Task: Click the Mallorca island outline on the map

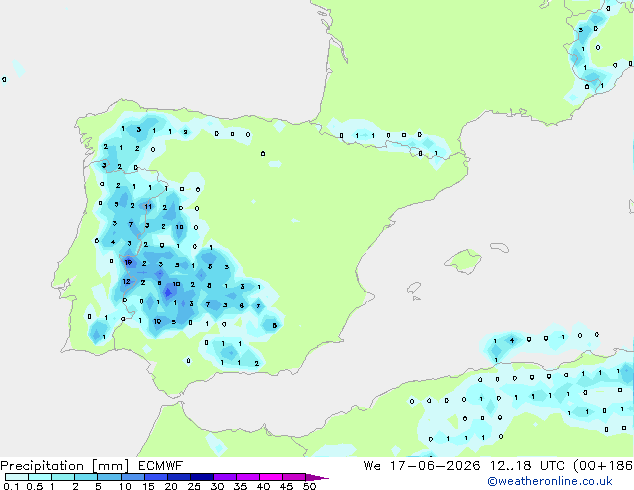Action: 463,261
